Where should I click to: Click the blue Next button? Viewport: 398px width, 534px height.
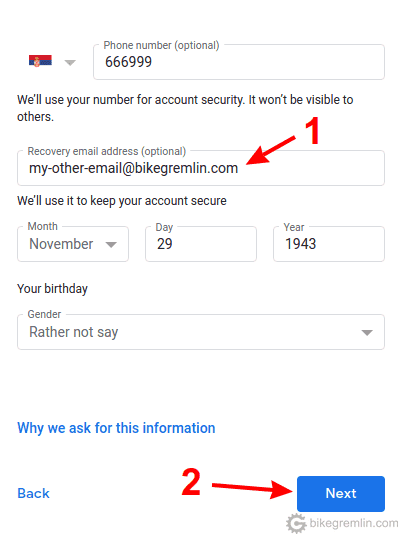341,493
